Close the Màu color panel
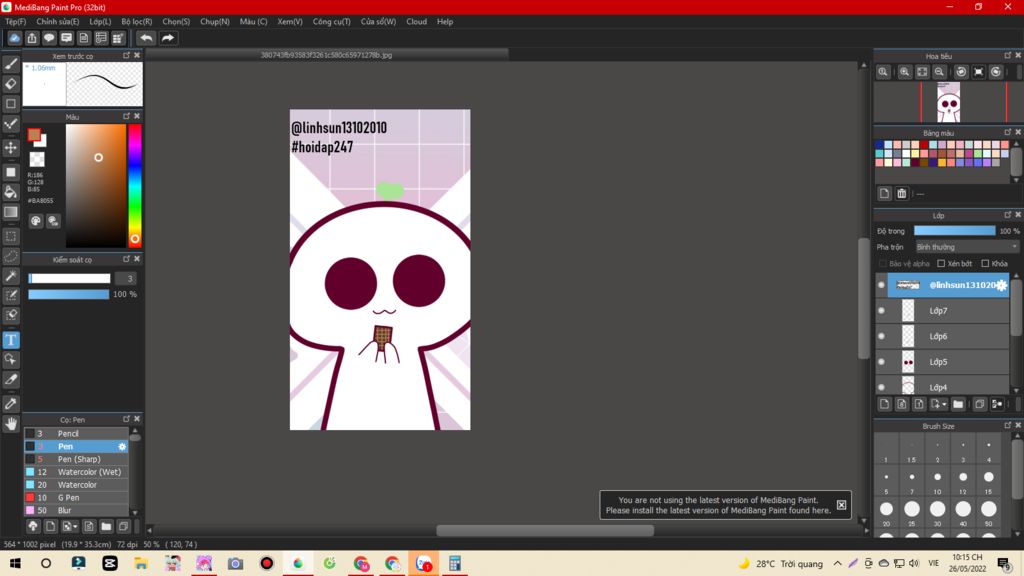 137,116
